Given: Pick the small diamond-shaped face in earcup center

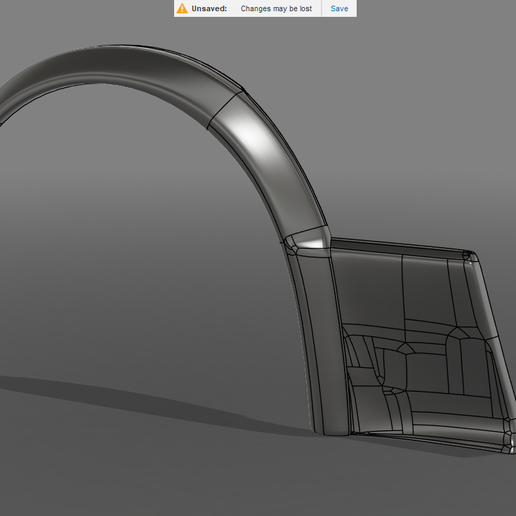Looking at the screenshot, I should (x=405, y=348).
